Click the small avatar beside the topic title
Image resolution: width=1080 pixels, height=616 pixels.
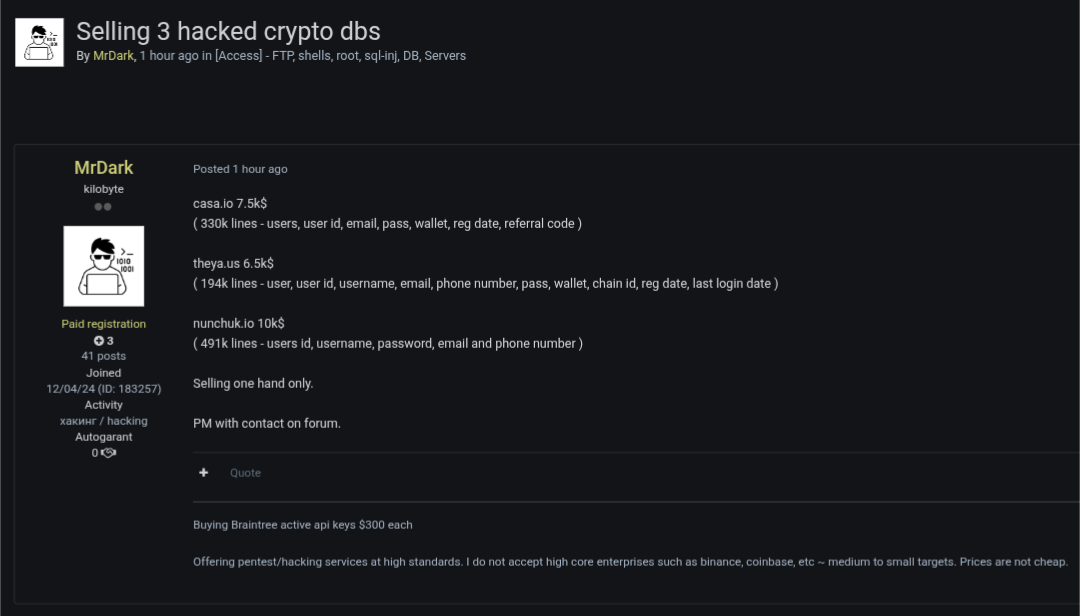(x=39, y=42)
